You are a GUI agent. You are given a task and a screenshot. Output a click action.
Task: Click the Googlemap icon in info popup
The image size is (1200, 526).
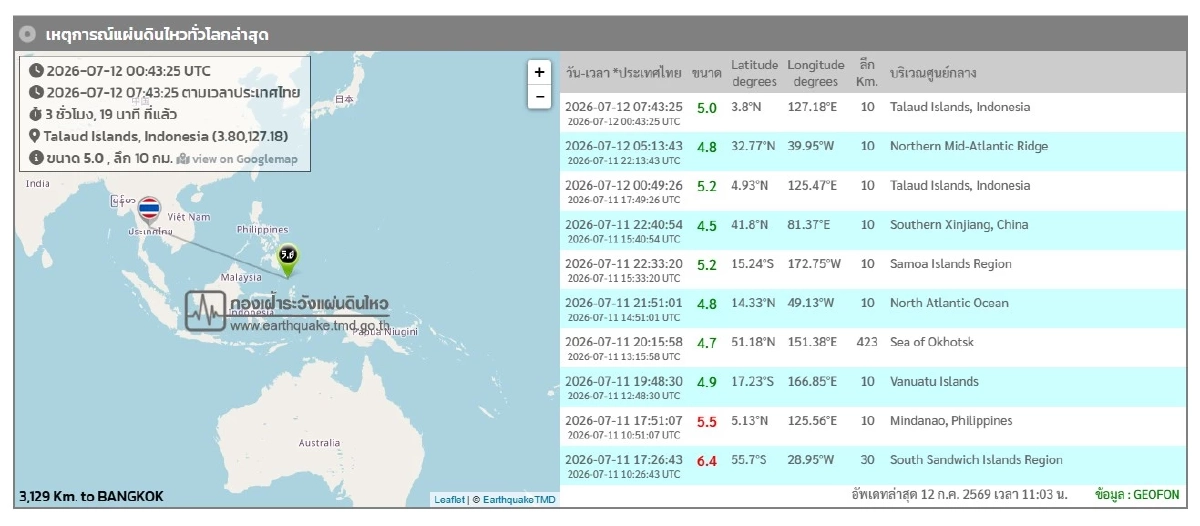pos(183,158)
